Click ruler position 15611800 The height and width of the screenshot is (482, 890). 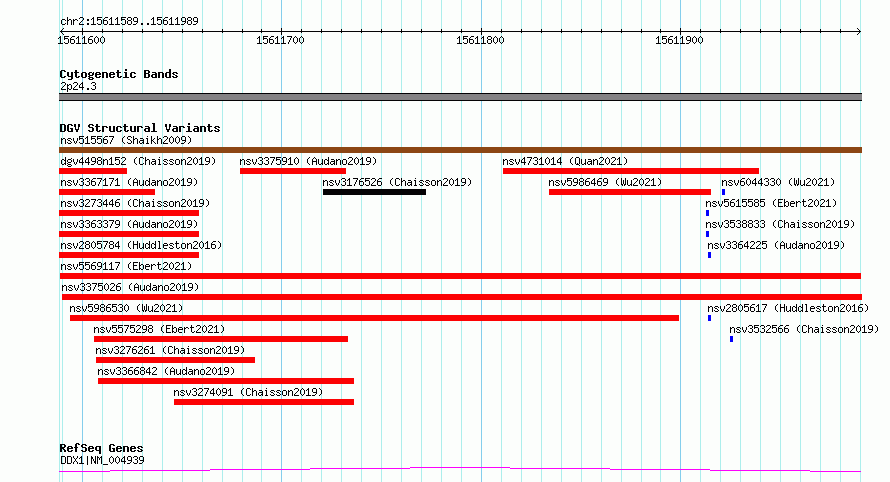pyautogui.click(x=480, y=40)
